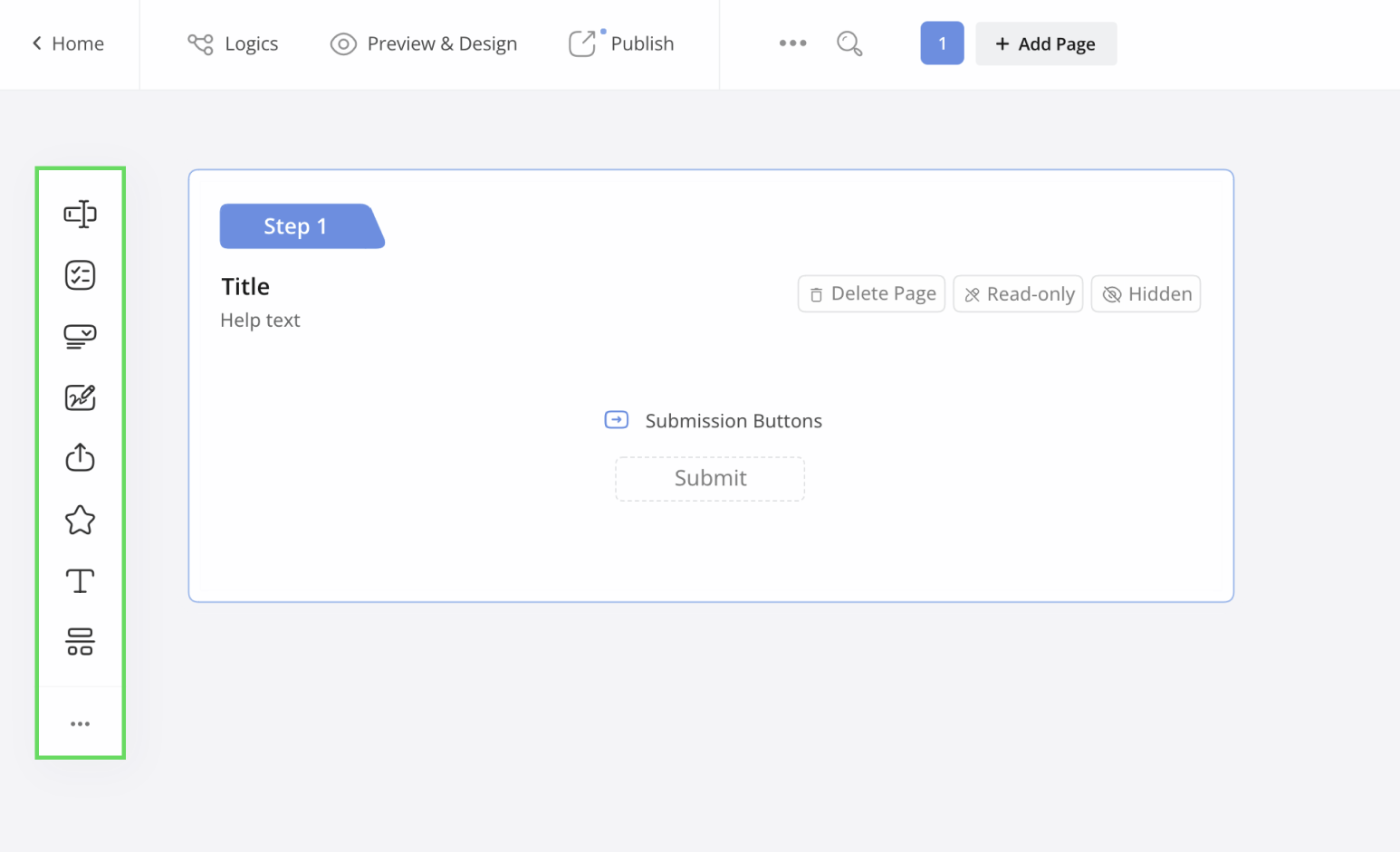Image resolution: width=1400 pixels, height=852 pixels.
Task: Add a signature field from sidebar
Action: pos(80,397)
